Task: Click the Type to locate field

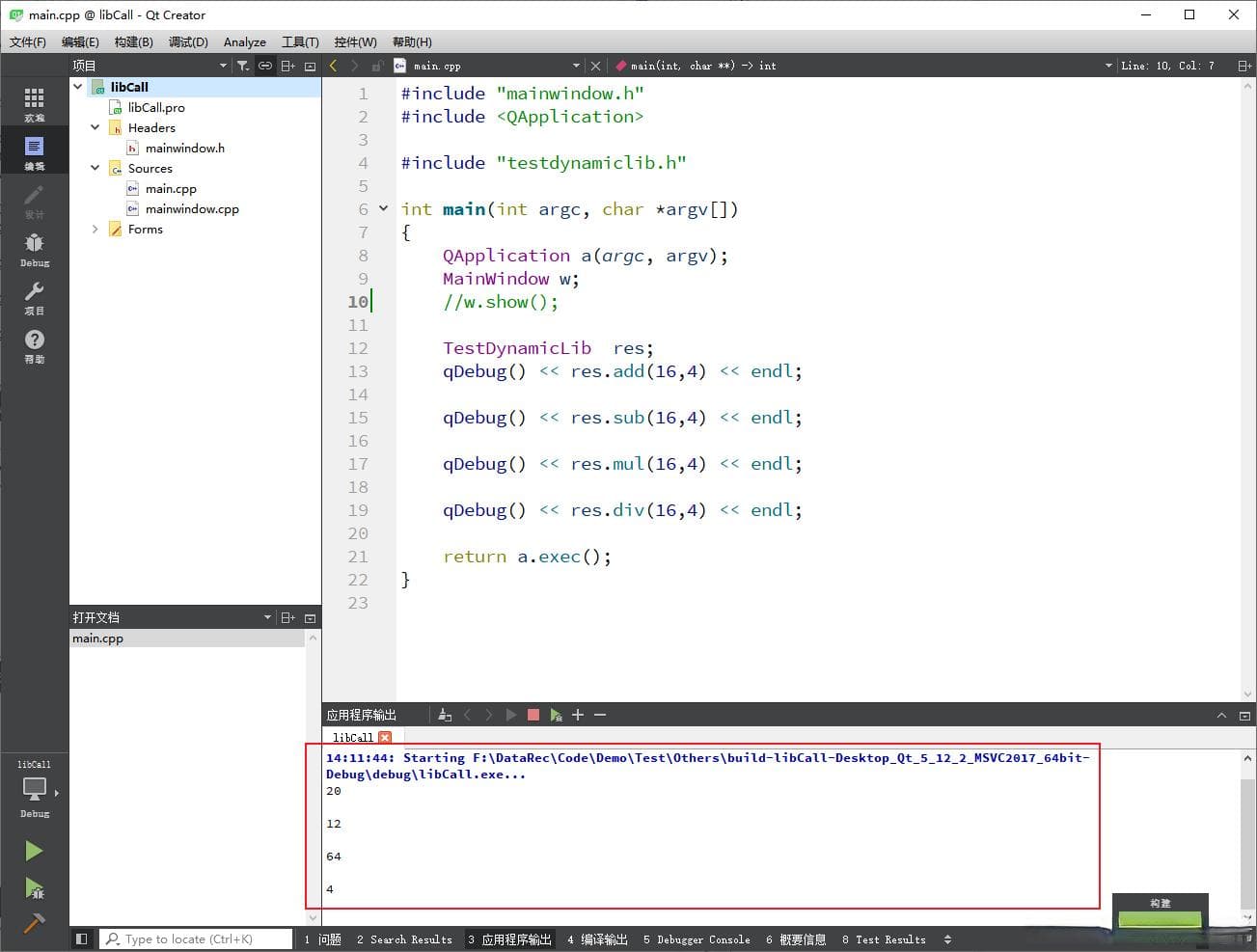Action: point(196,938)
